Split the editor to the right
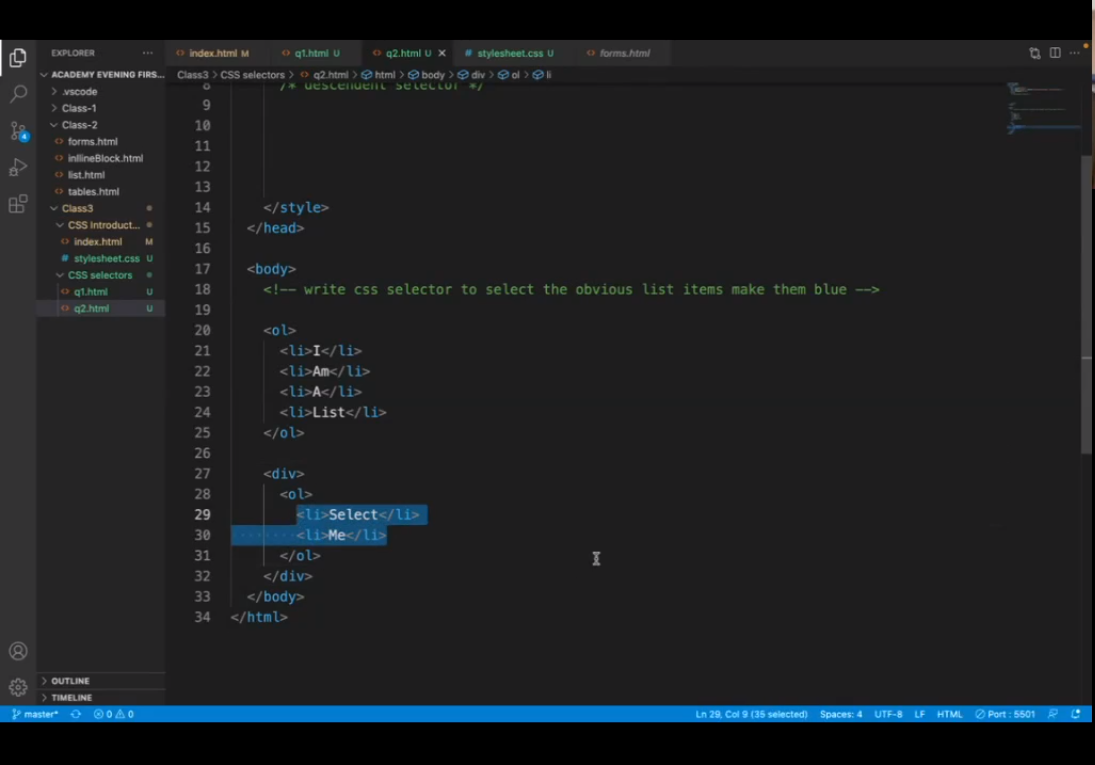This screenshot has height=765, width=1095. point(1055,53)
